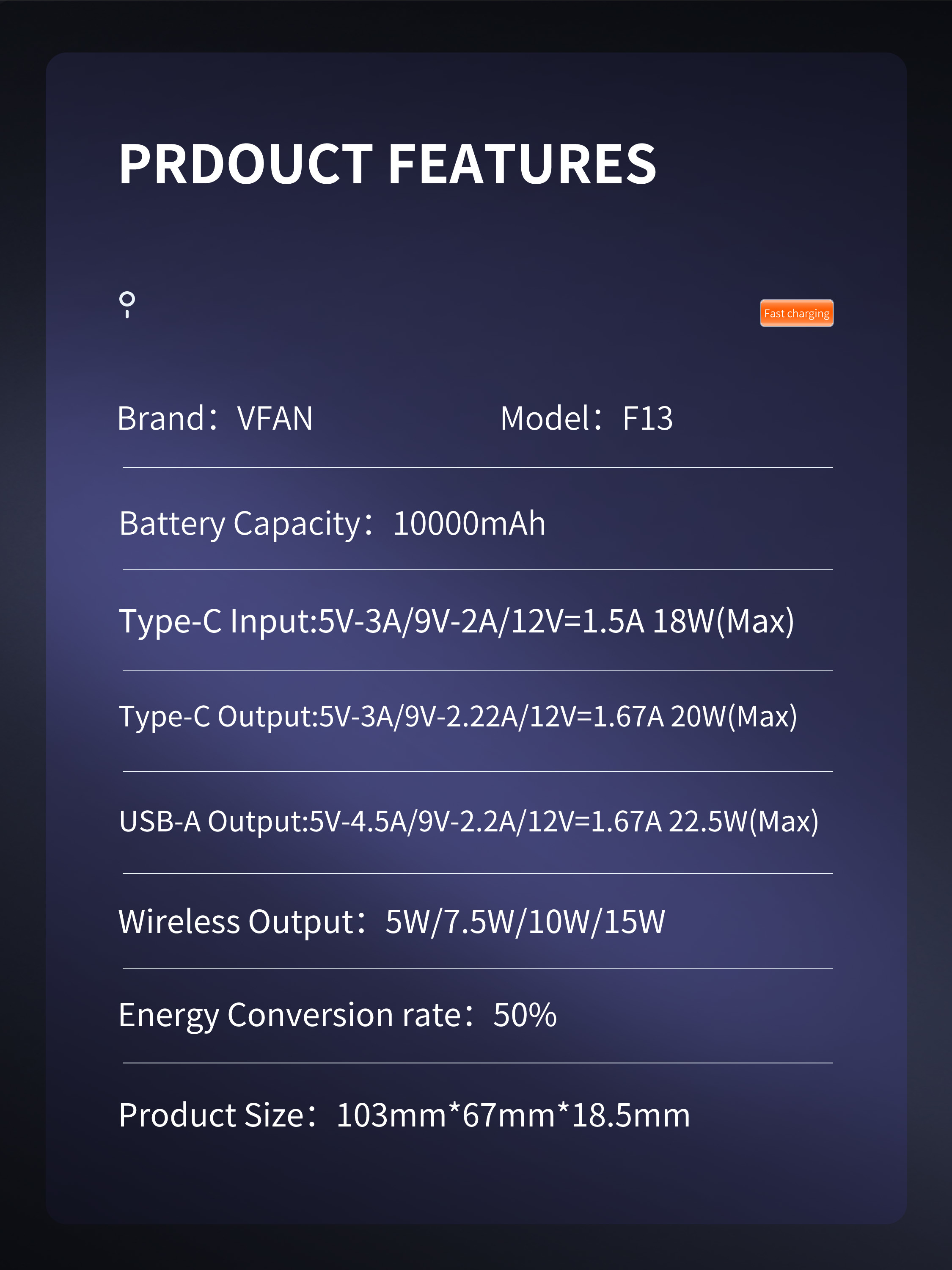Select the Brand: VFAN text
The image size is (952, 1270).
[x=215, y=418]
